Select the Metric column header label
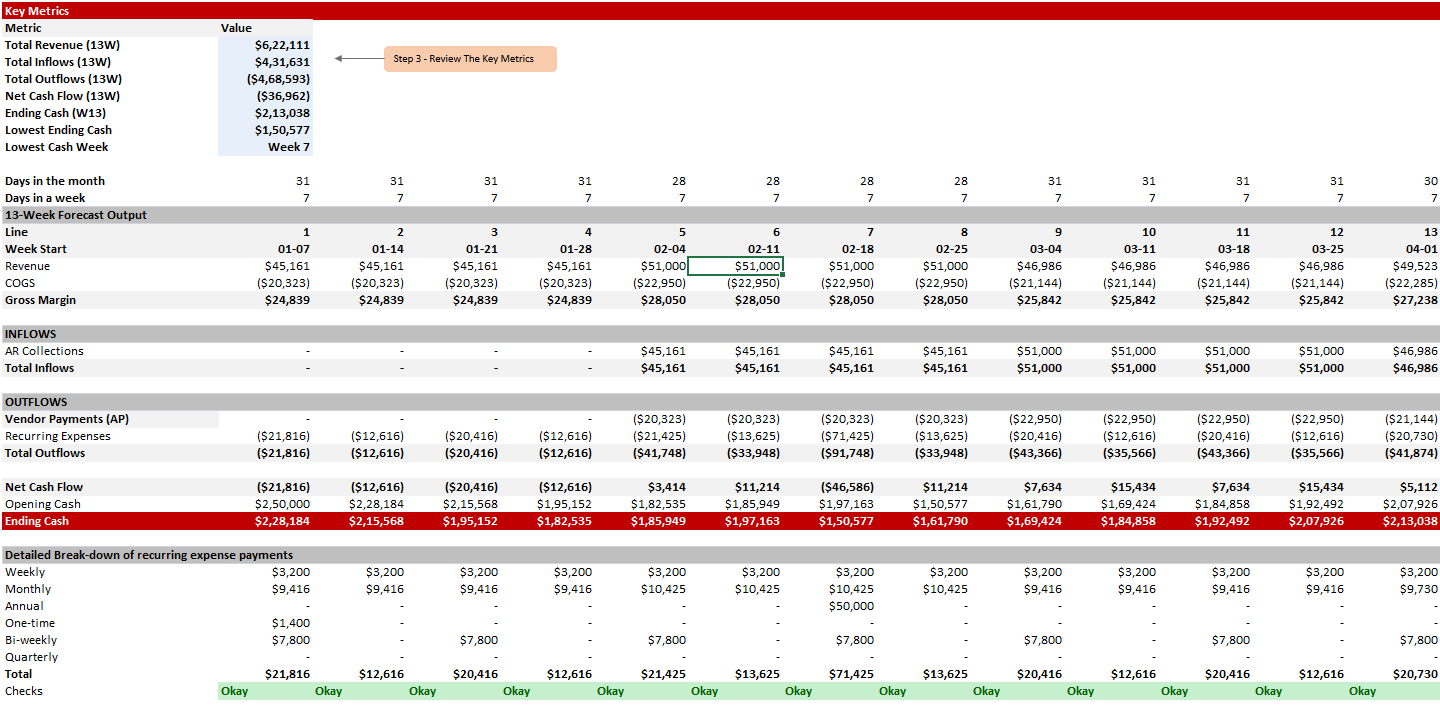1440x711 pixels. tap(23, 28)
